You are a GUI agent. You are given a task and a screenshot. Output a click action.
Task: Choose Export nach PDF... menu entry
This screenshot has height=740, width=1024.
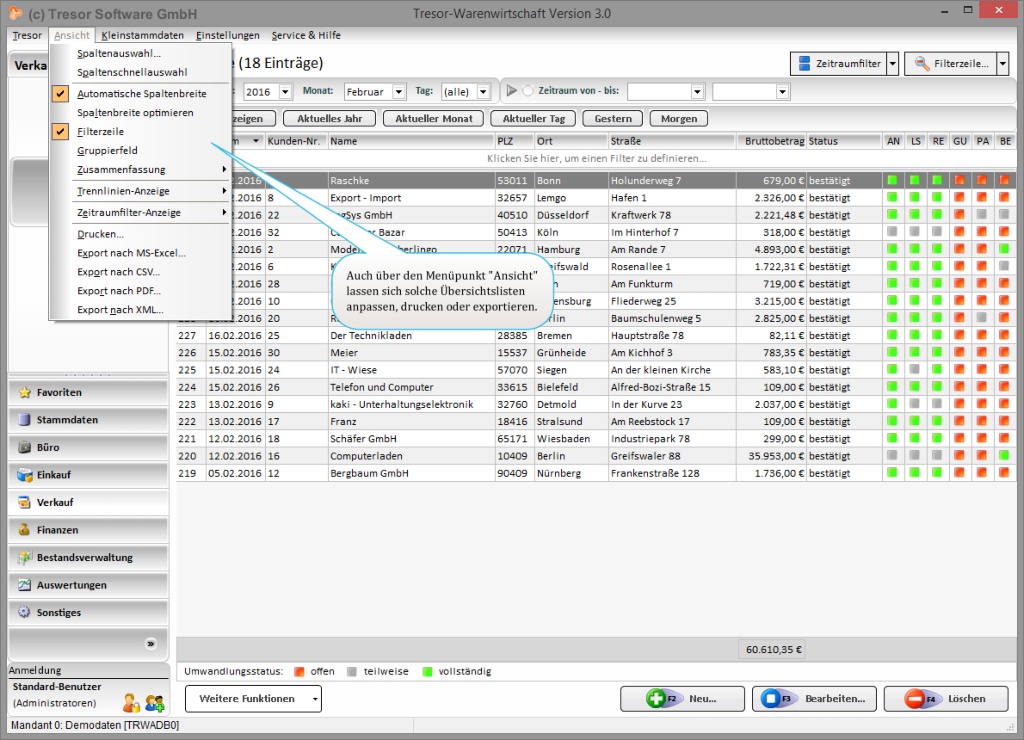click(118, 291)
